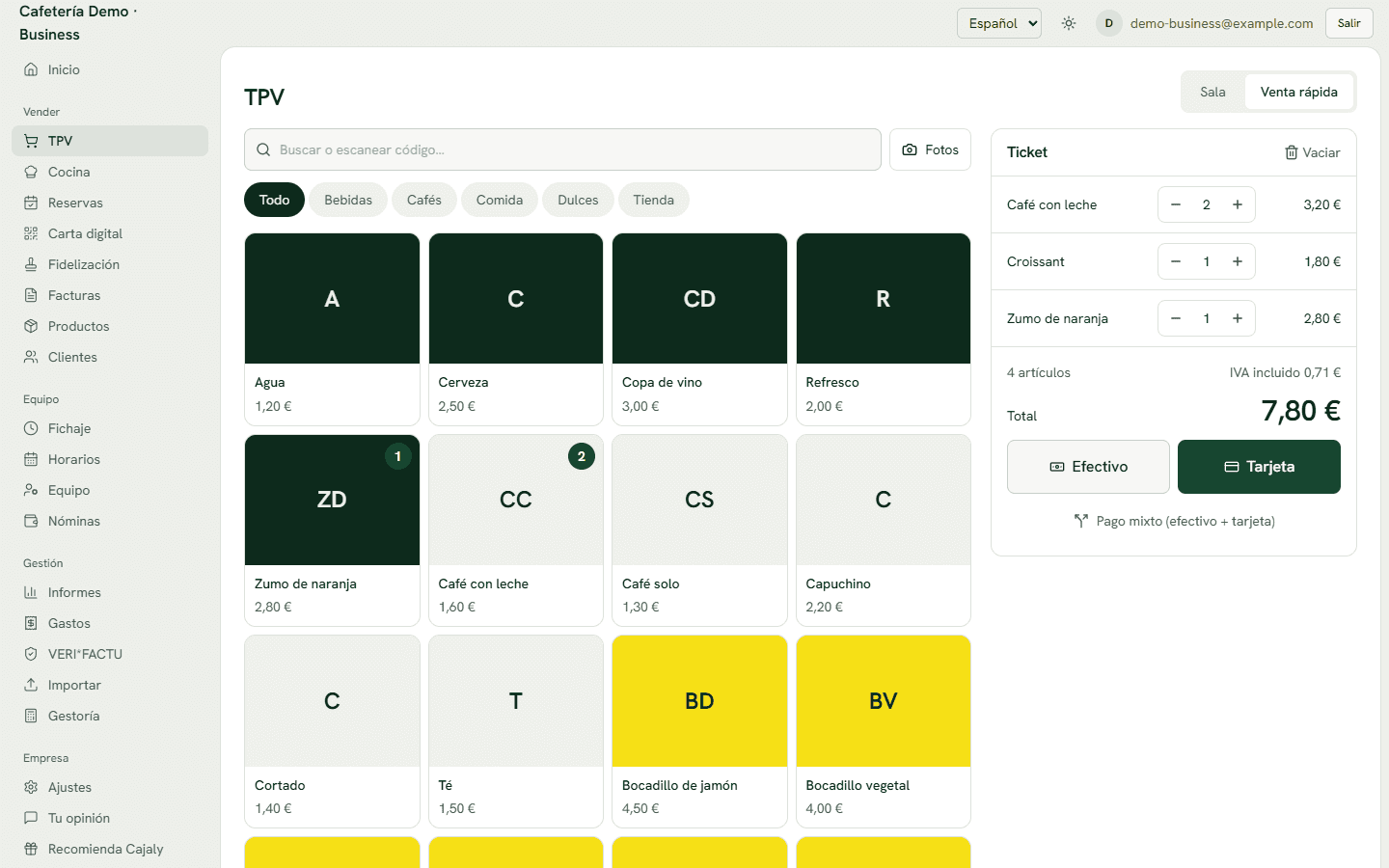Increase Zumo de naranja quantity
This screenshot has height=868, width=1389.
(1238, 318)
